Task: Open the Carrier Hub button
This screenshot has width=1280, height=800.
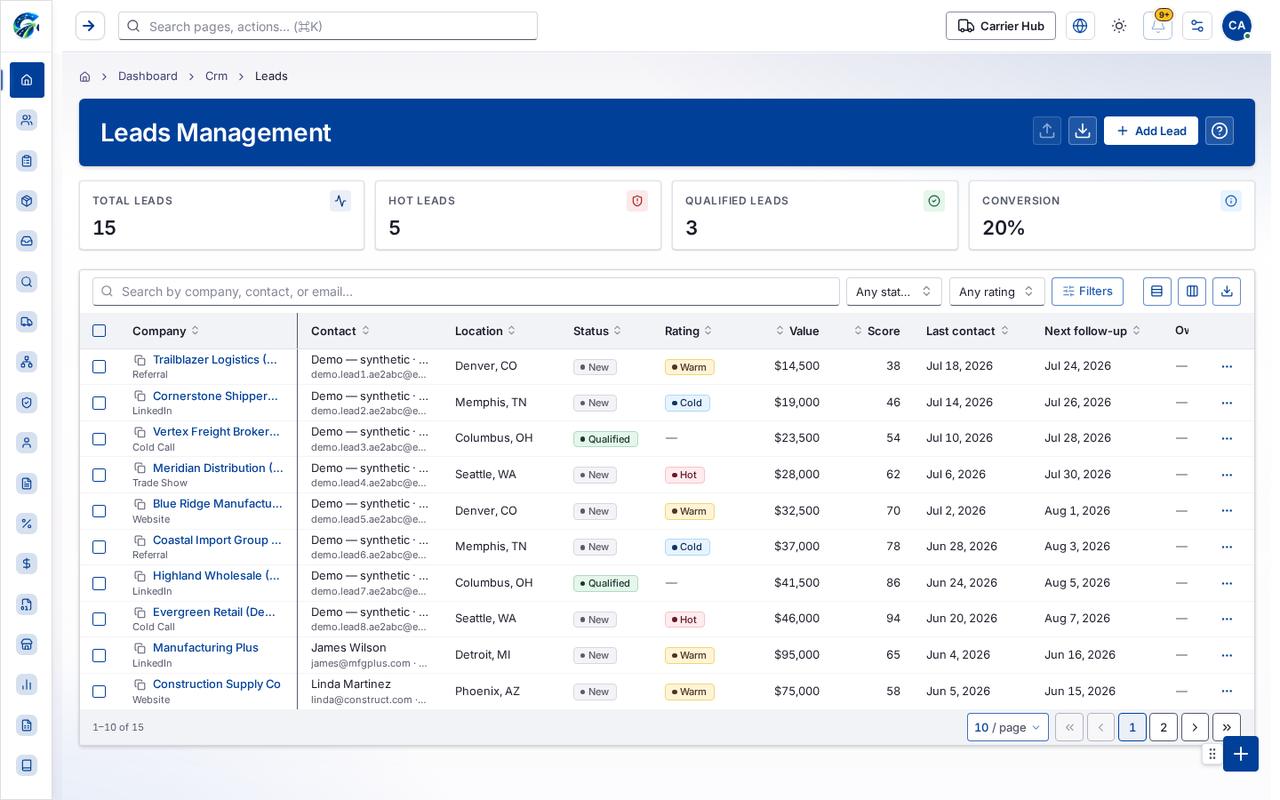Action: pos(1001,26)
